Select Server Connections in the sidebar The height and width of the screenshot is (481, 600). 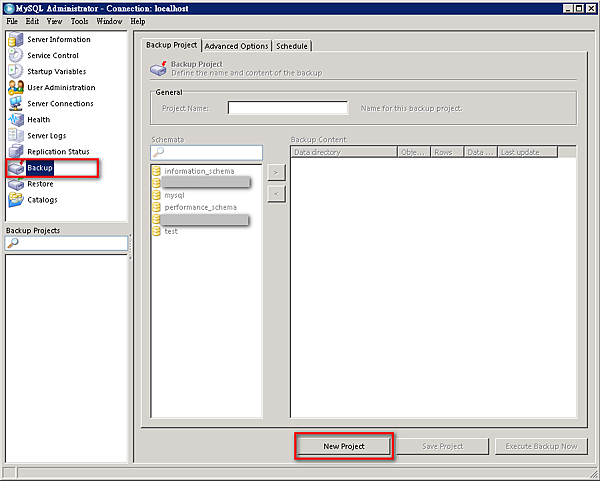60,104
